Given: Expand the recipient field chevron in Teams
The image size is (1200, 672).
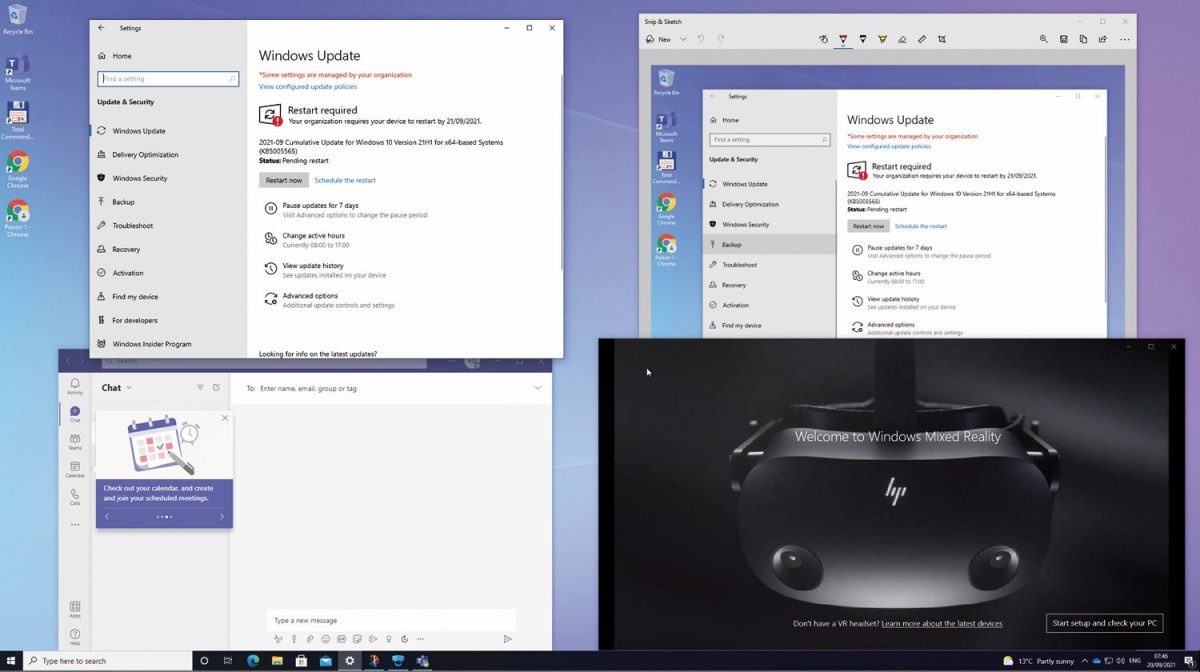Looking at the screenshot, I should click(538, 388).
